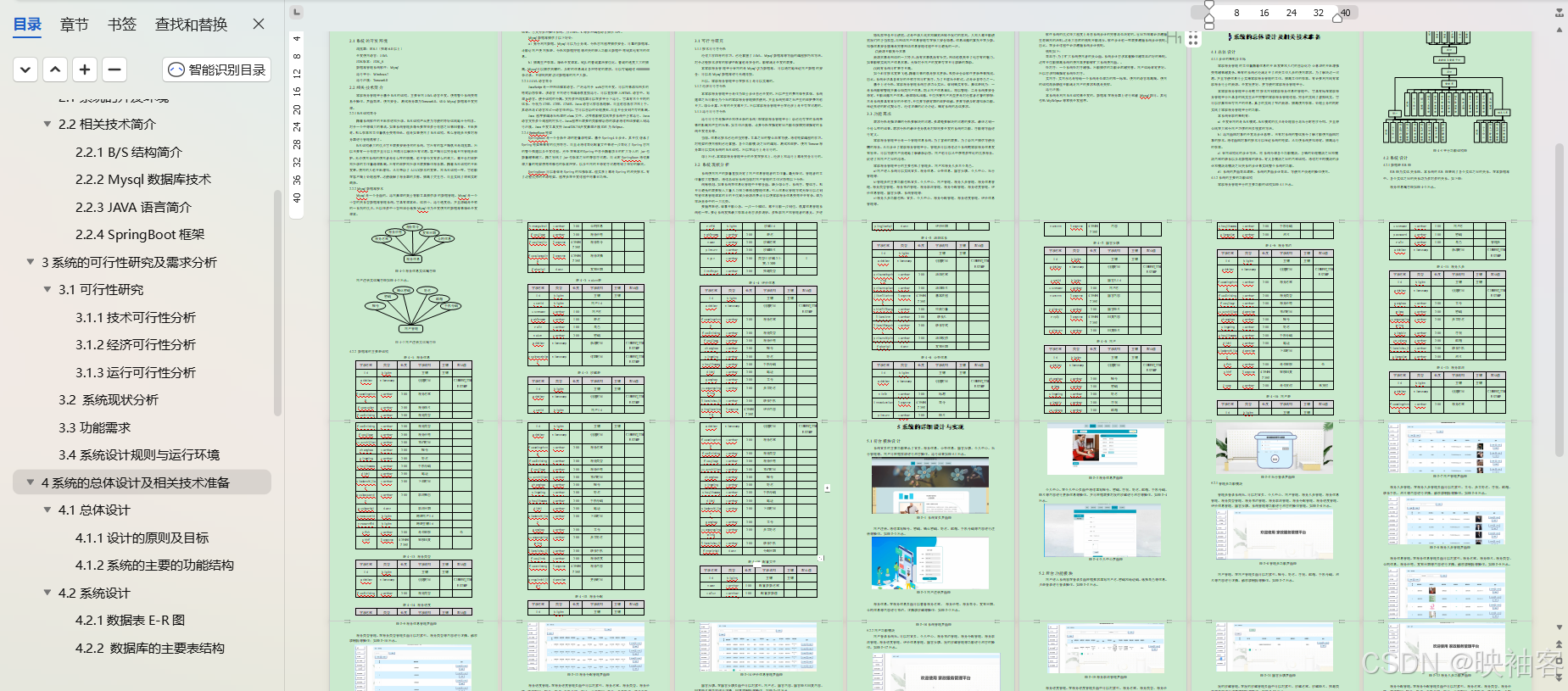This screenshot has height=691, width=1568.
Task: Click the navigation pane vertical scrollbar
Action: [278, 304]
